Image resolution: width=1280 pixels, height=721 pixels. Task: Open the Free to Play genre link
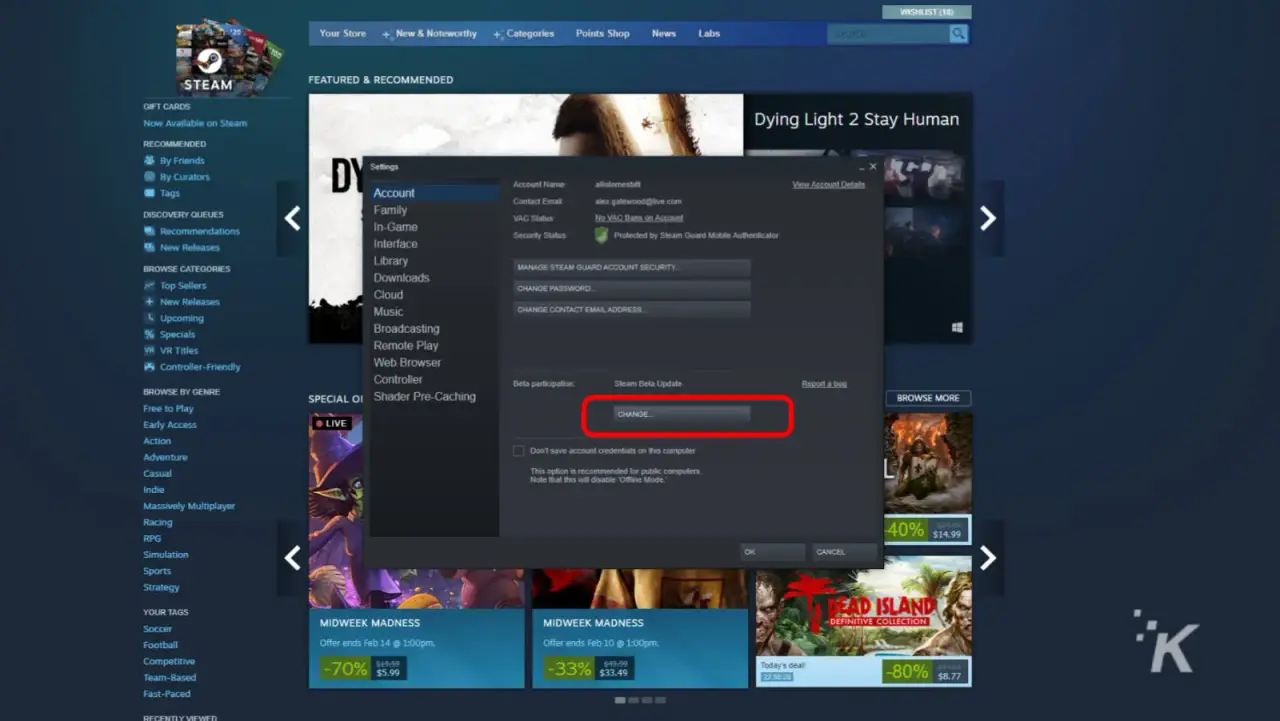[168, 409]
